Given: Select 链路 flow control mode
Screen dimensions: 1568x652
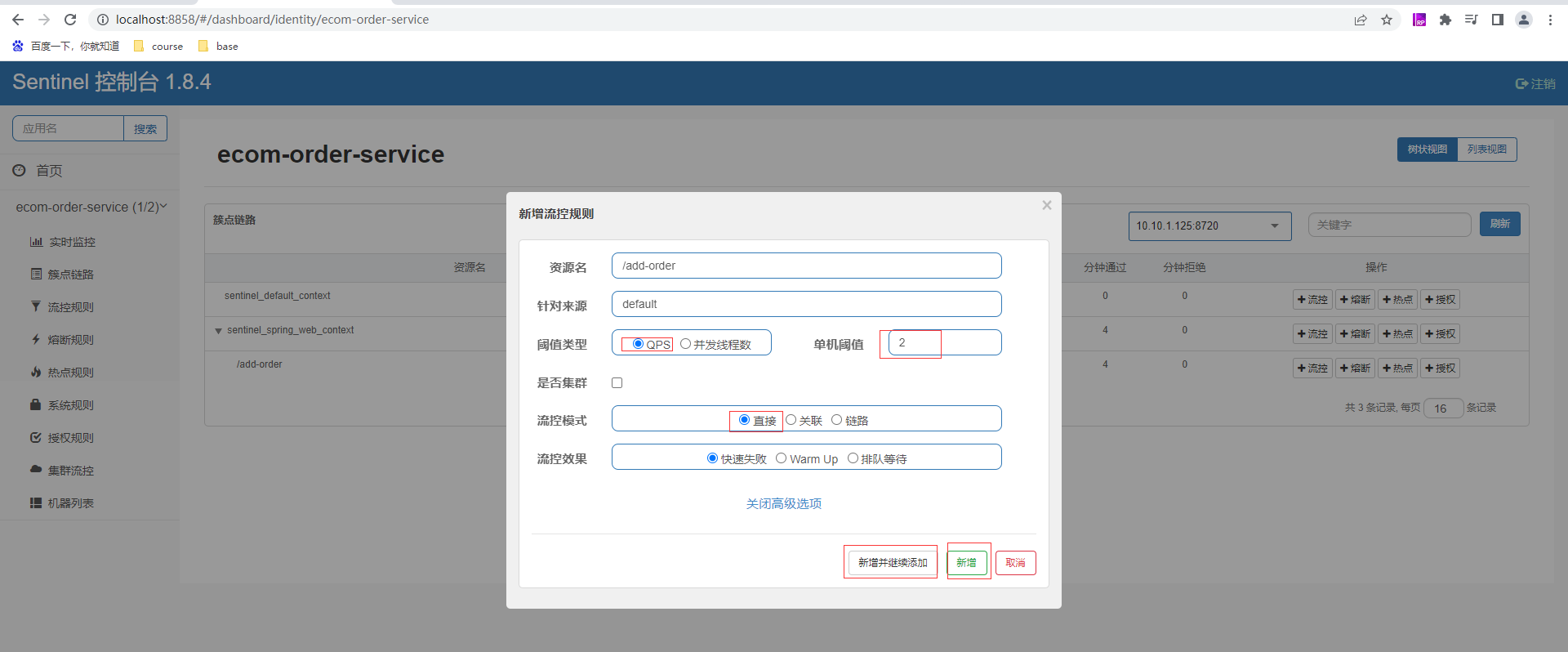Looking at the screenshot, I should (836, 420).
